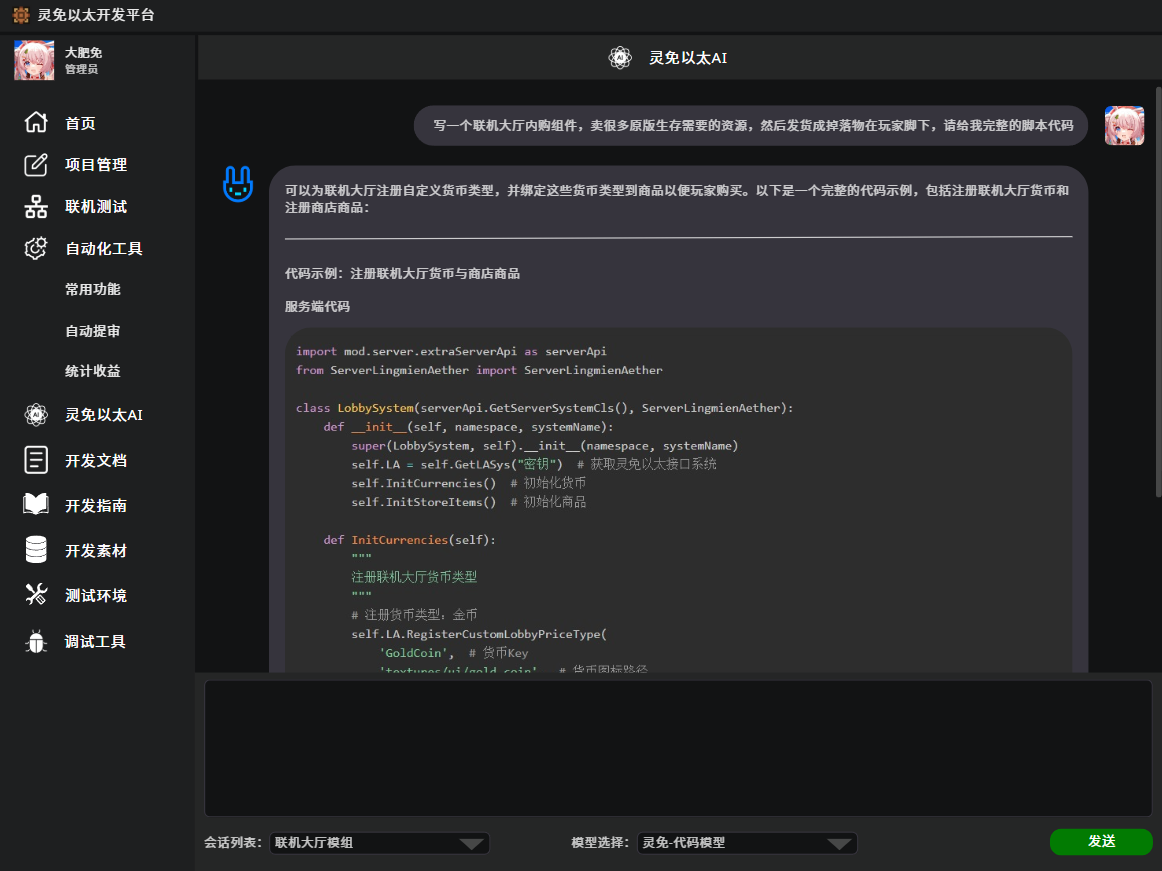The height and width of the screenshot is (871, 1162).
Task: Click the message input text area
Action: [678, 748]
